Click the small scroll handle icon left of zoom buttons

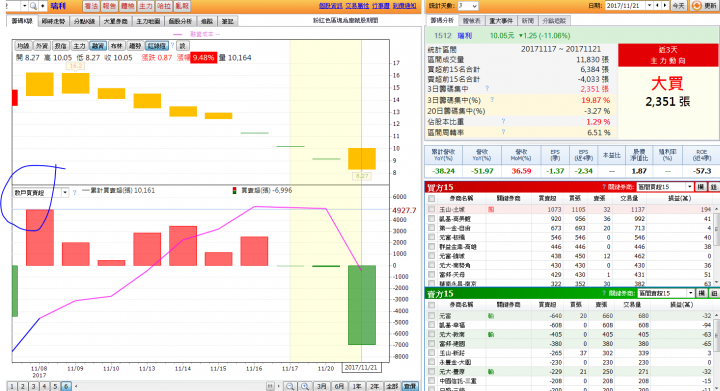270,386
